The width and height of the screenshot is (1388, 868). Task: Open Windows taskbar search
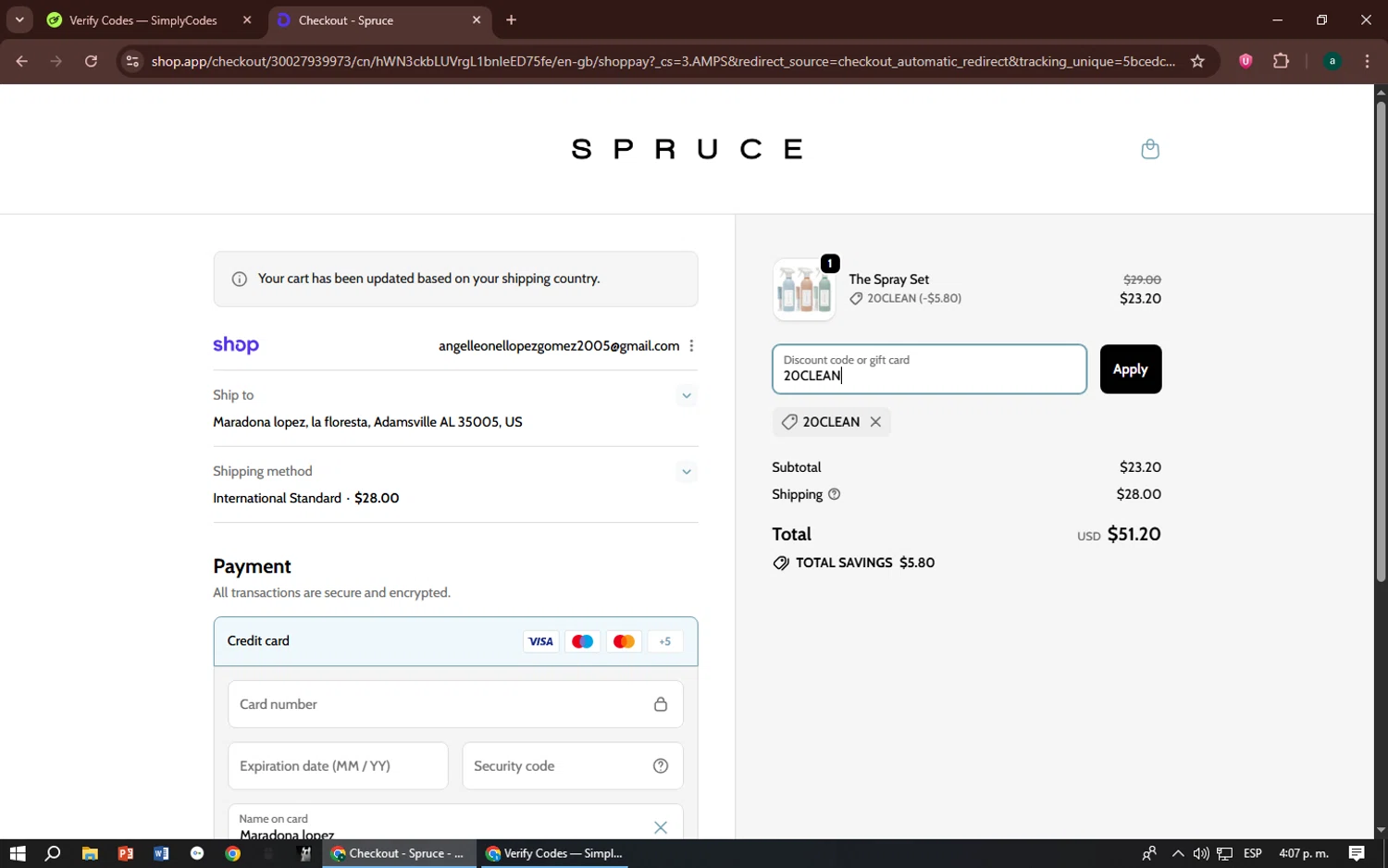pyautogui.click(x=53, y=853)
